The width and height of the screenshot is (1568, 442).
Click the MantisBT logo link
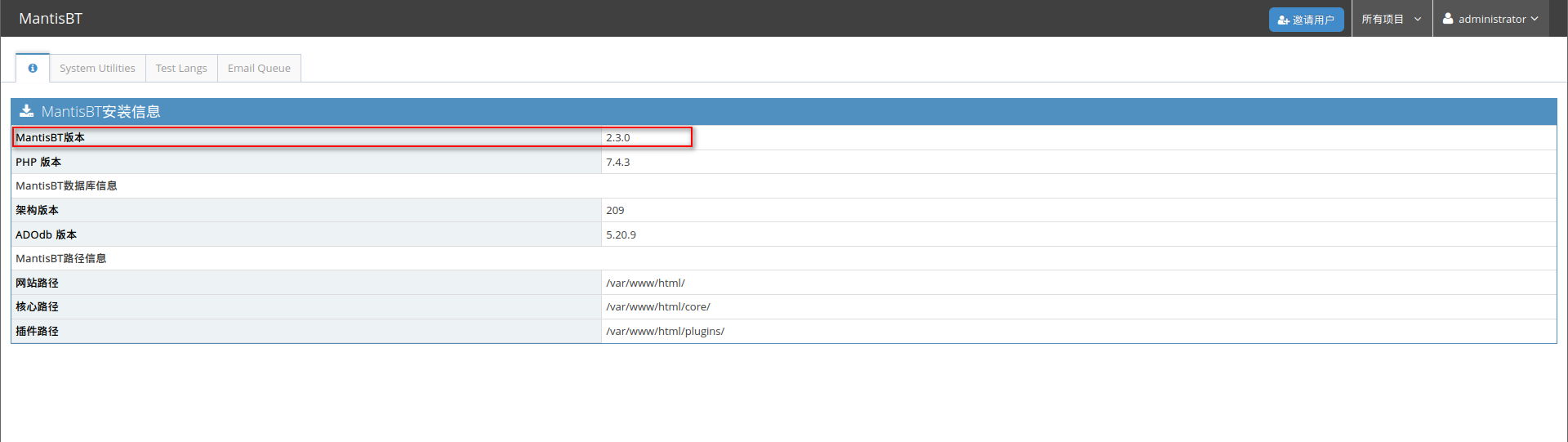[x=51, y=18]
